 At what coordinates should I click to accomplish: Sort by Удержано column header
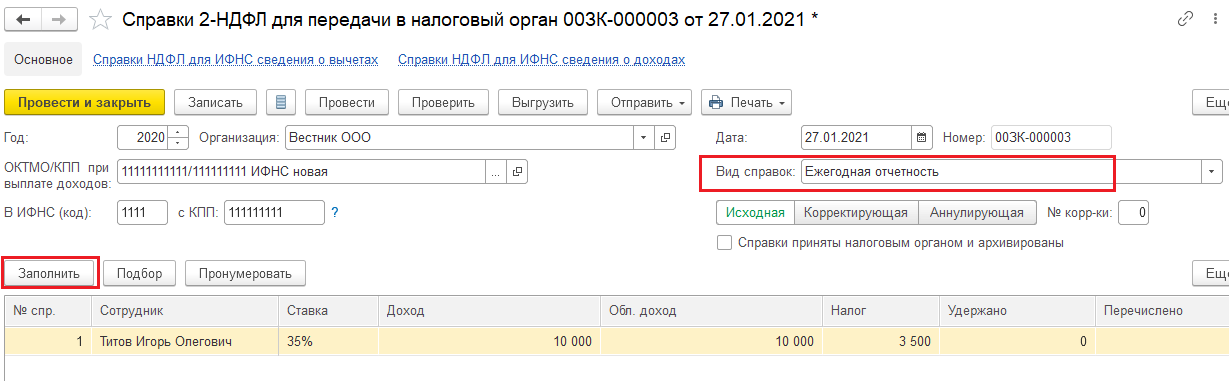pos(1018,311)
